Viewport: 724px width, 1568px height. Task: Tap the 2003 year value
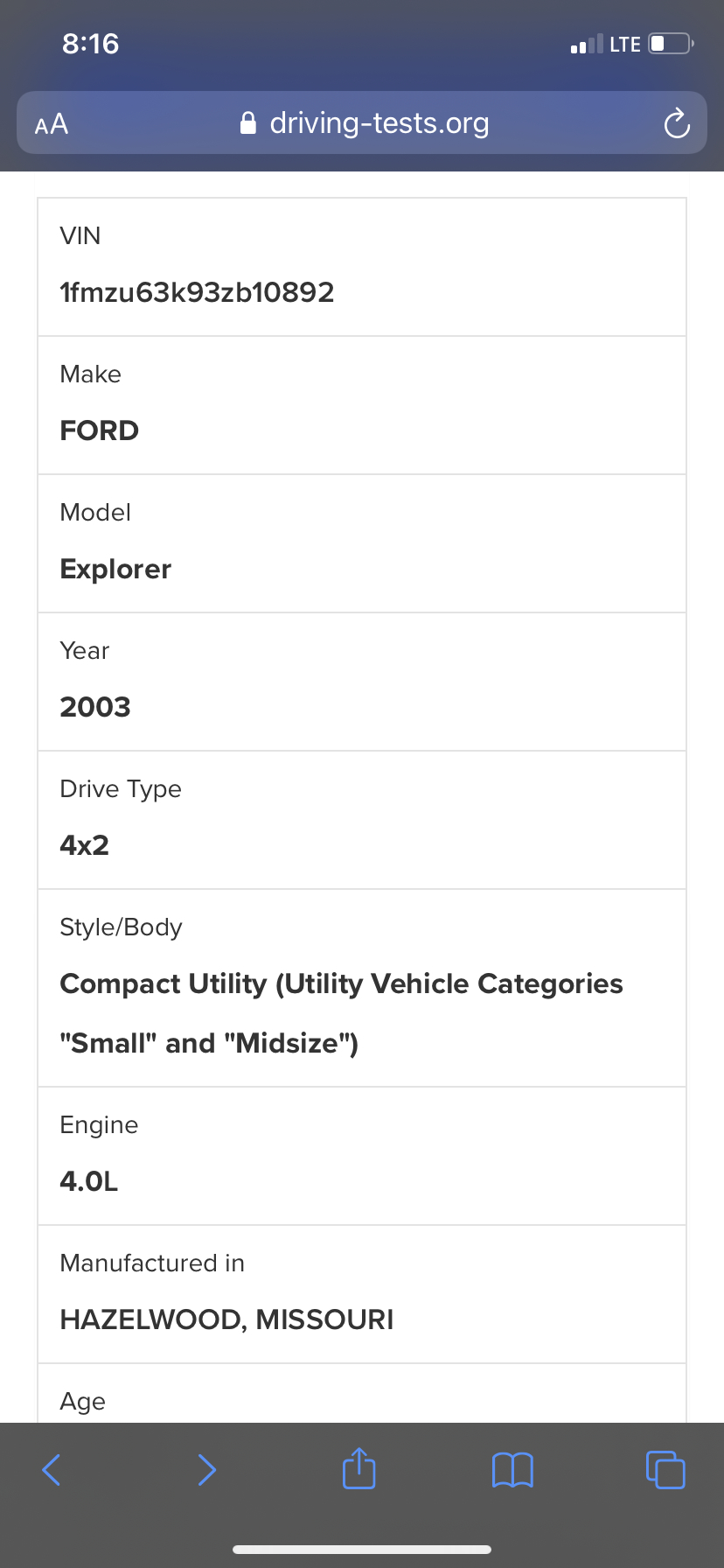pos(94,707)
